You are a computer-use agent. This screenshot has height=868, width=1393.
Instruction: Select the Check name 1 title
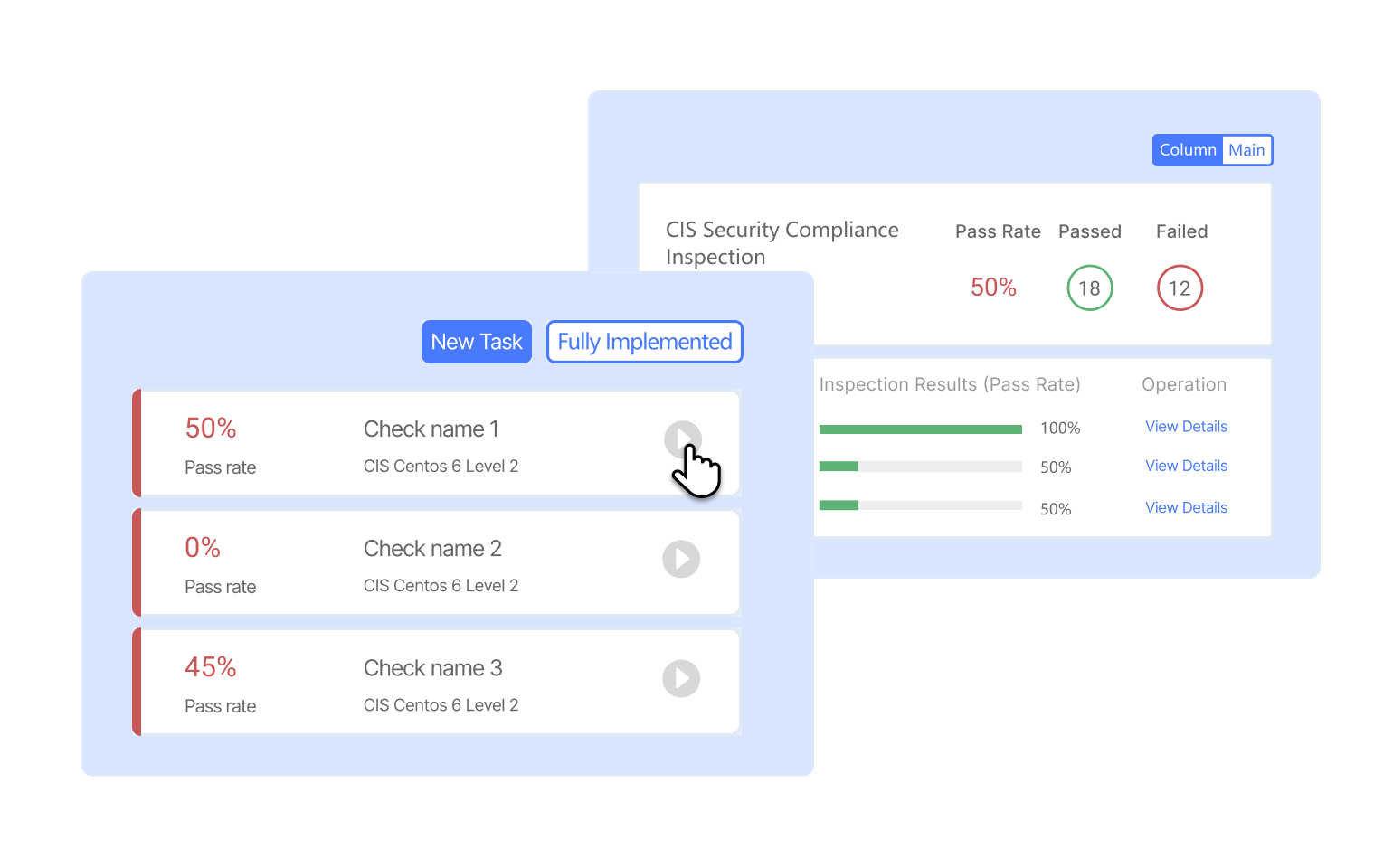click(x=431, y=429)
